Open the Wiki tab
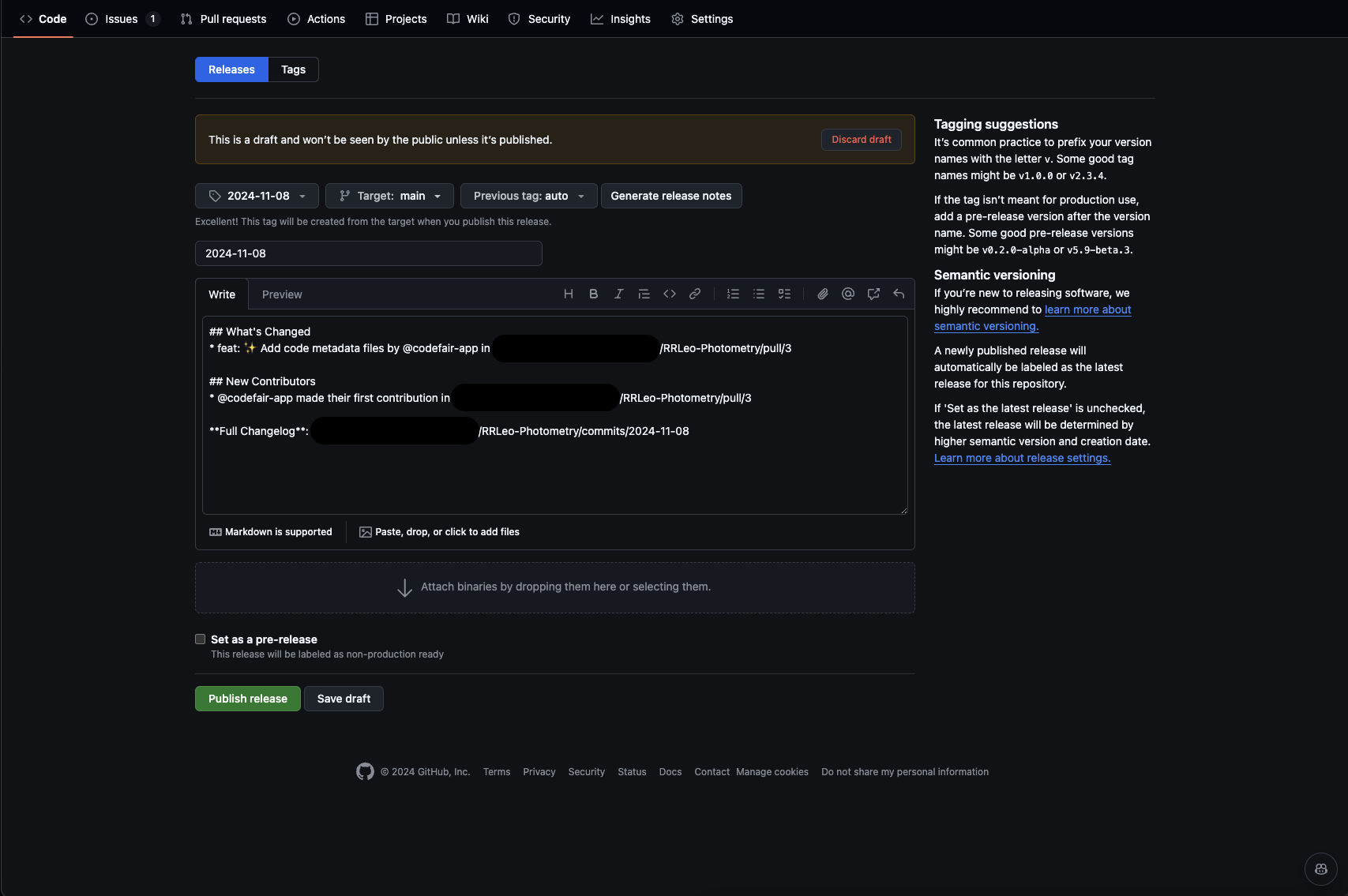Screen dimensions: 1348x896 point(468,19)
